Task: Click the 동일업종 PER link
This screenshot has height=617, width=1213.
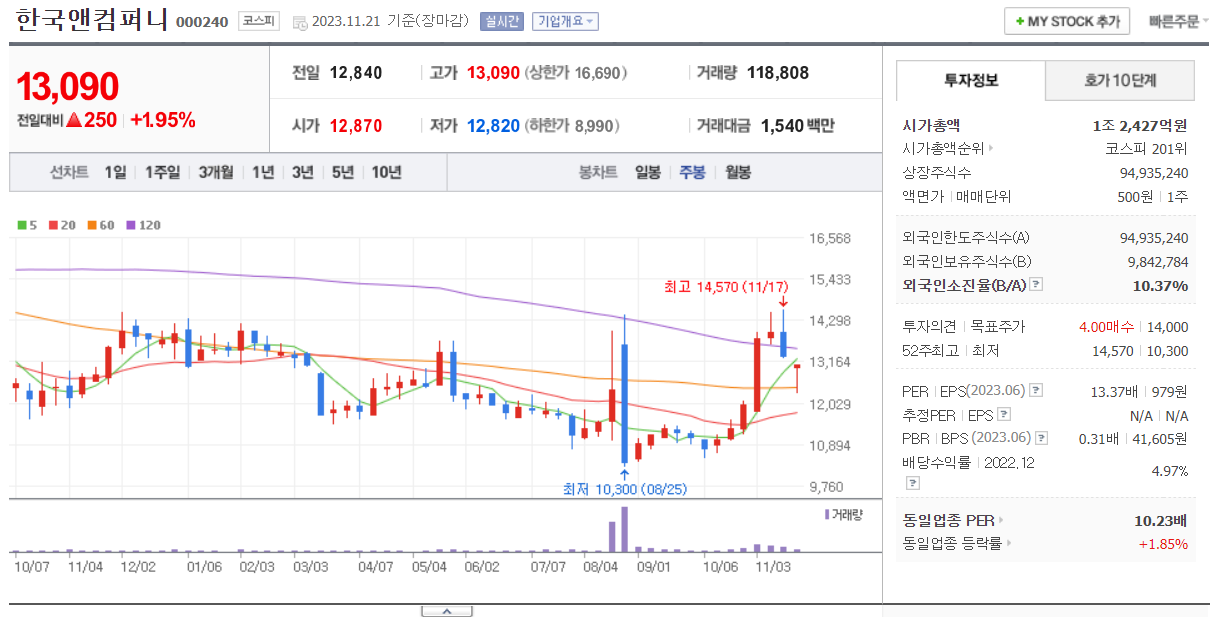Action: click(948, 520)
